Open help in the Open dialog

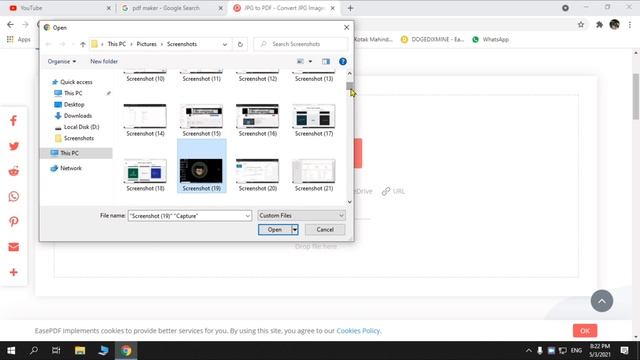[343, 61]
